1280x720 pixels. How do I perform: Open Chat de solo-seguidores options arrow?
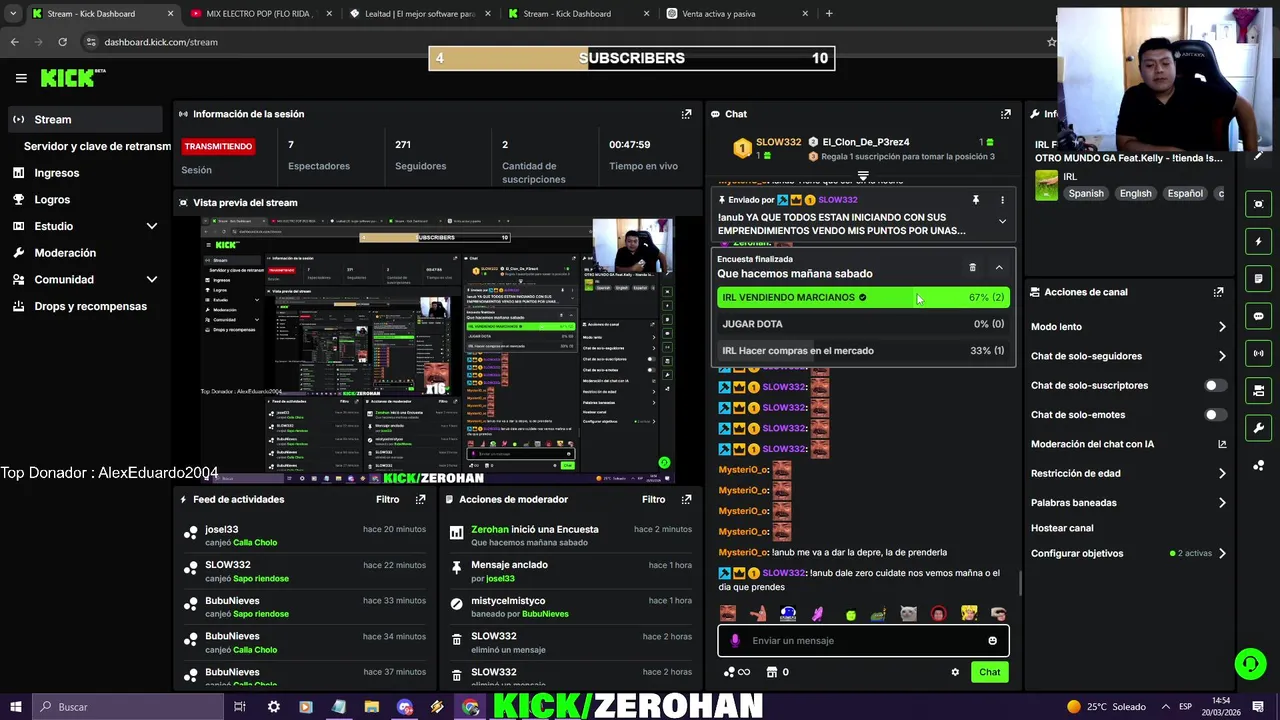(1222, 356)
